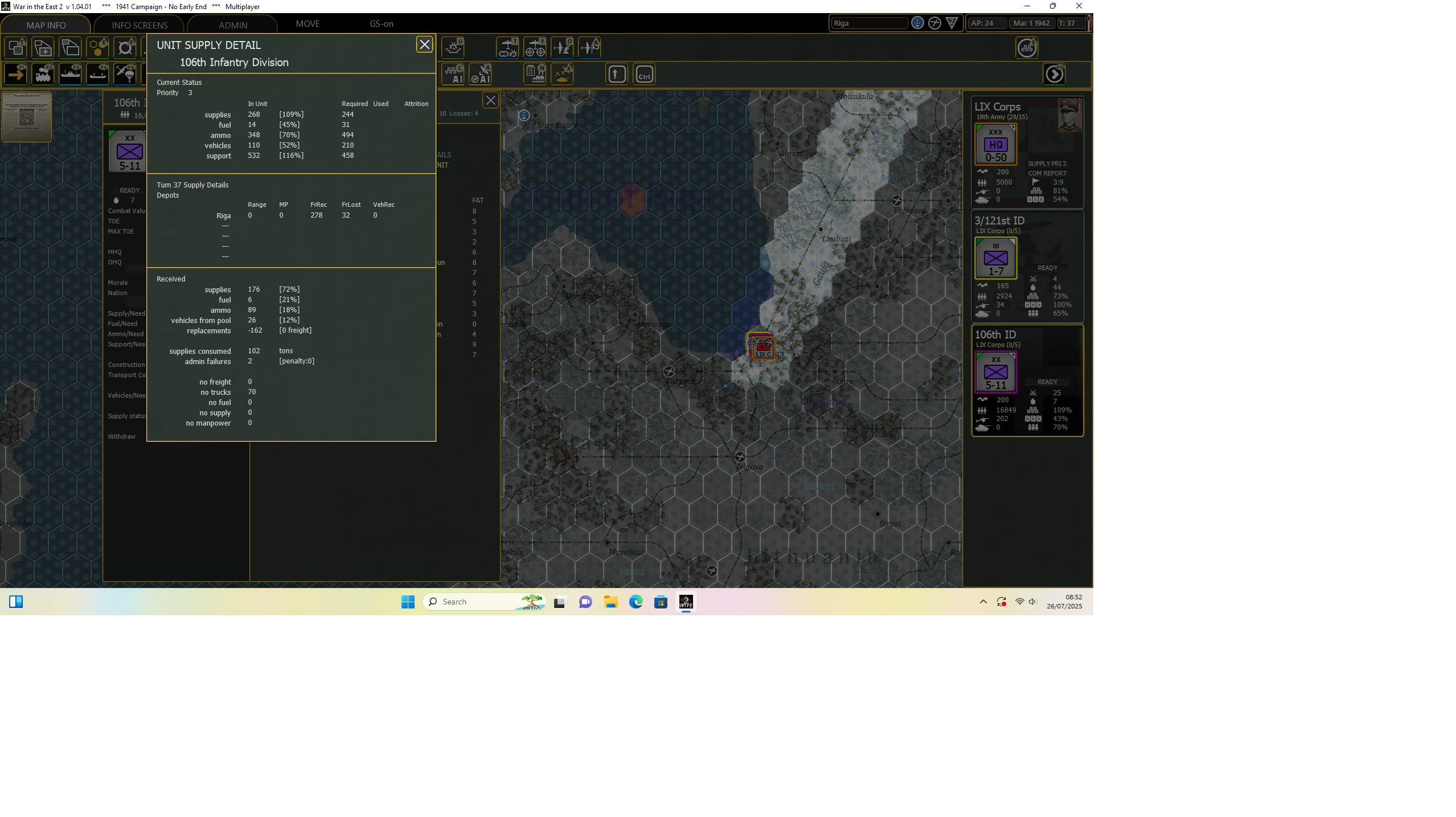Toggle the Ctrl key button
1456x817 pixels.
tap(644, 74)
